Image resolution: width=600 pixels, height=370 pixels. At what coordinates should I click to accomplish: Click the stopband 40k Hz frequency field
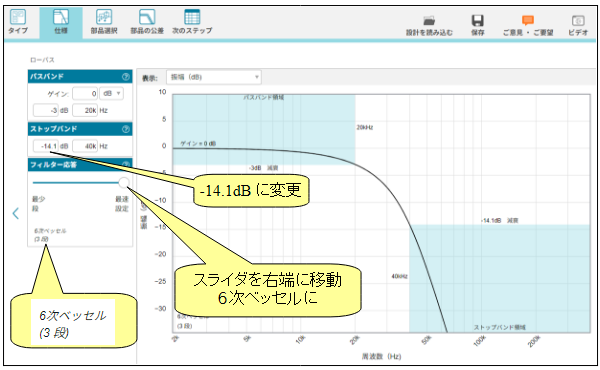point(85,146)
